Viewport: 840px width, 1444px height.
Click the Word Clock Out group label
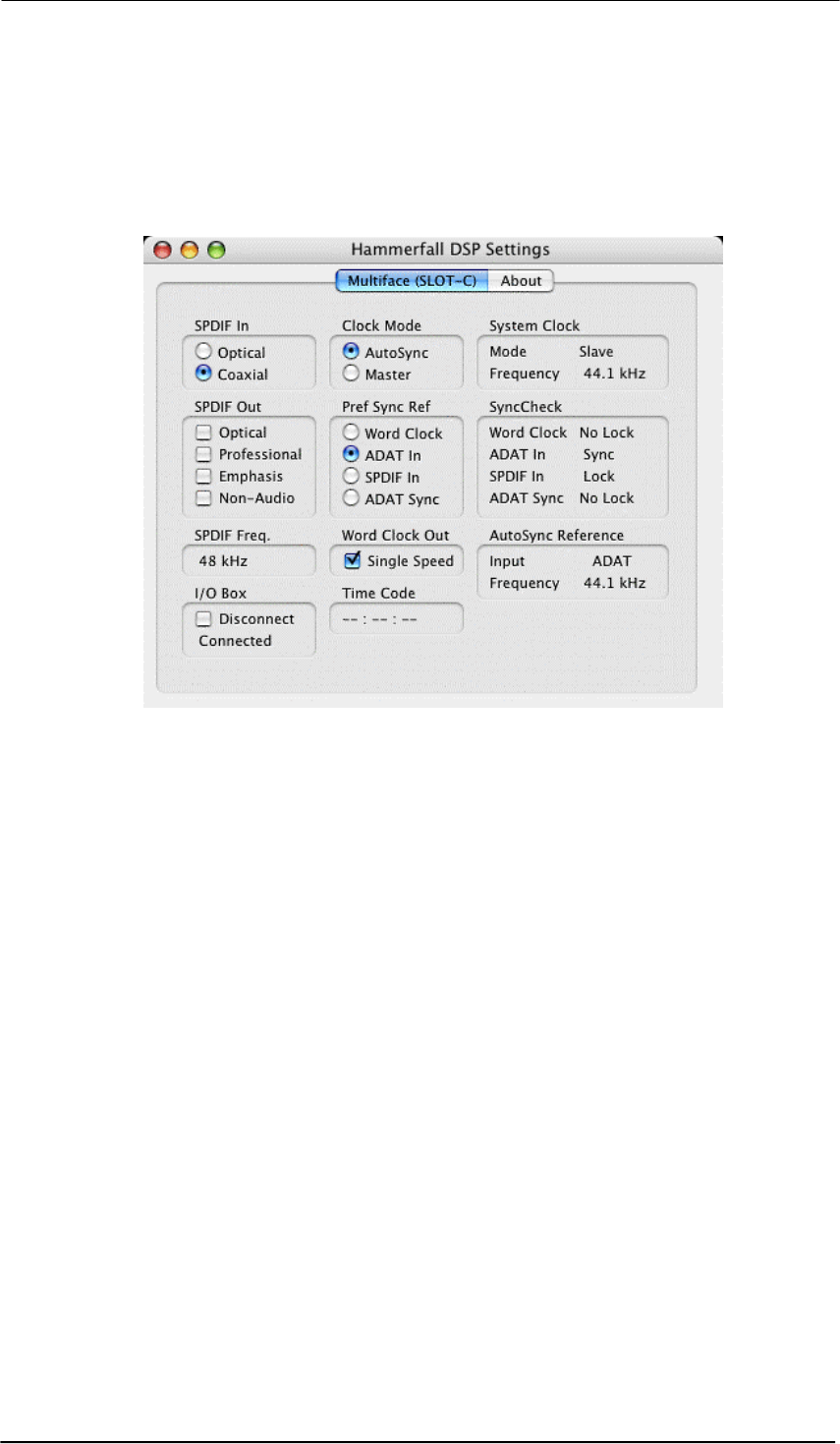(x=395, y=536)
